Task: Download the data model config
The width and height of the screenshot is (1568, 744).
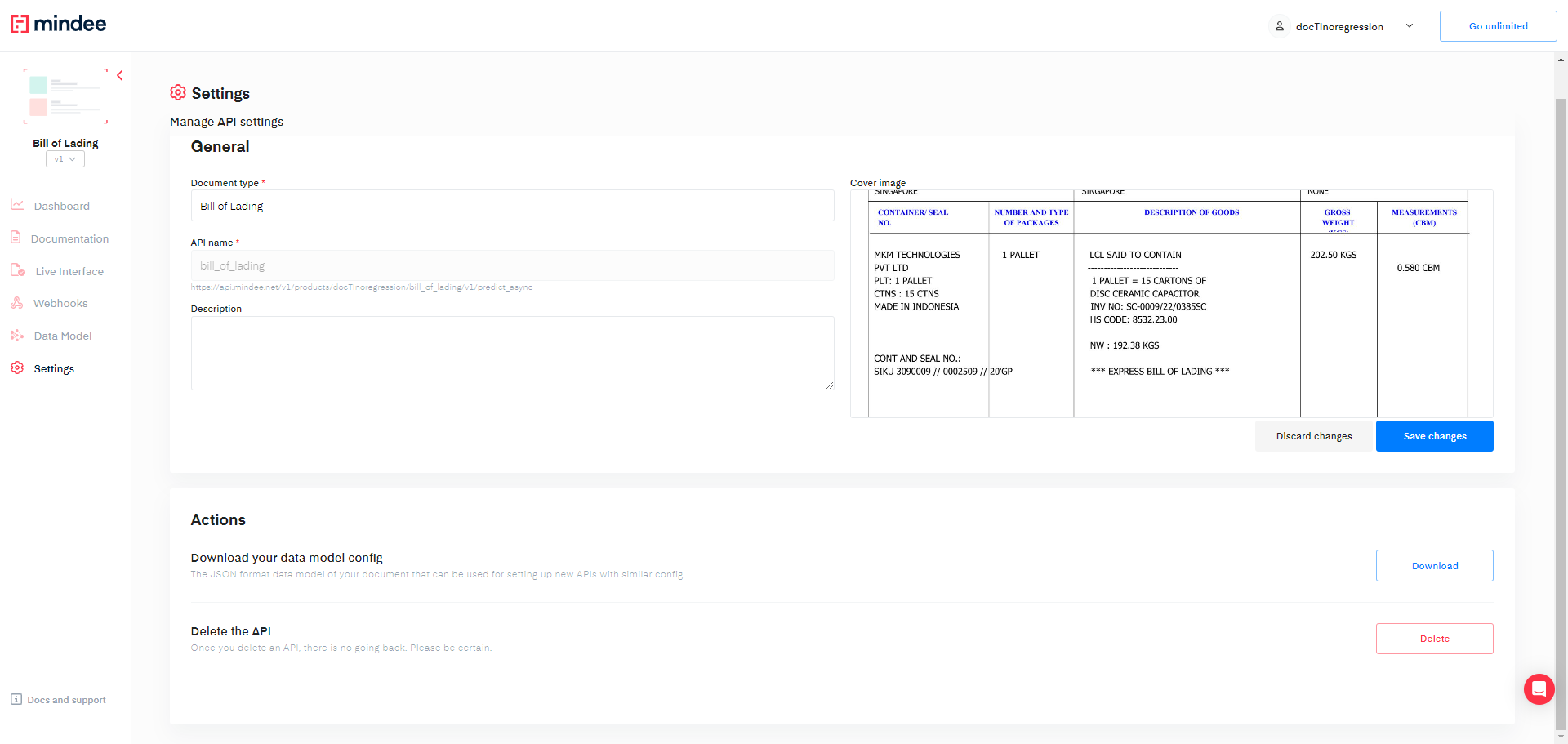Action: 1434,566
